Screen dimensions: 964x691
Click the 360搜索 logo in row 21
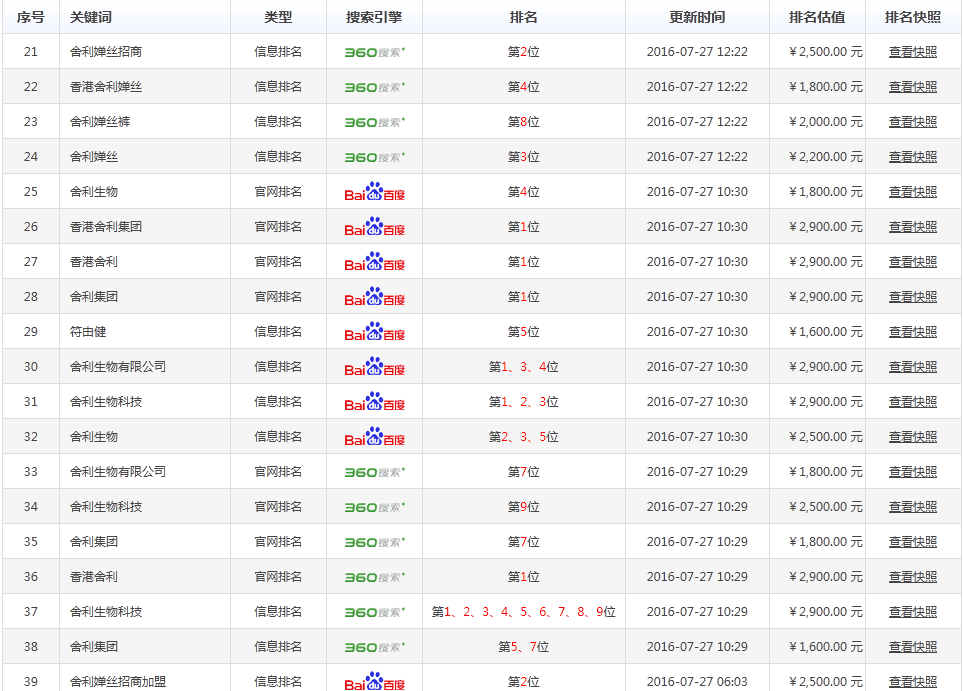374,53
